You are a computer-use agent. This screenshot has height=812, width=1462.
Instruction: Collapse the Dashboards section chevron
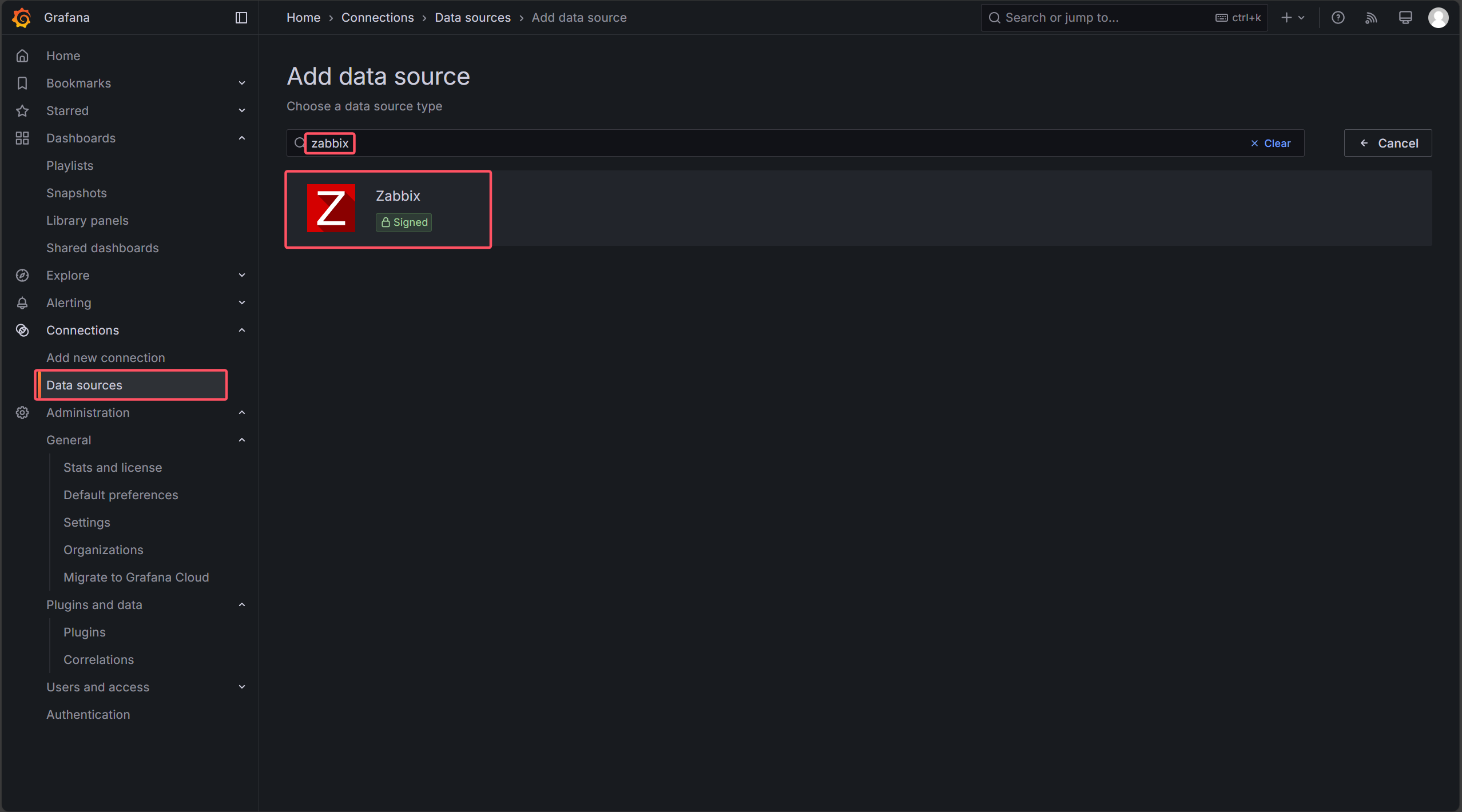(x=242, y=138)
